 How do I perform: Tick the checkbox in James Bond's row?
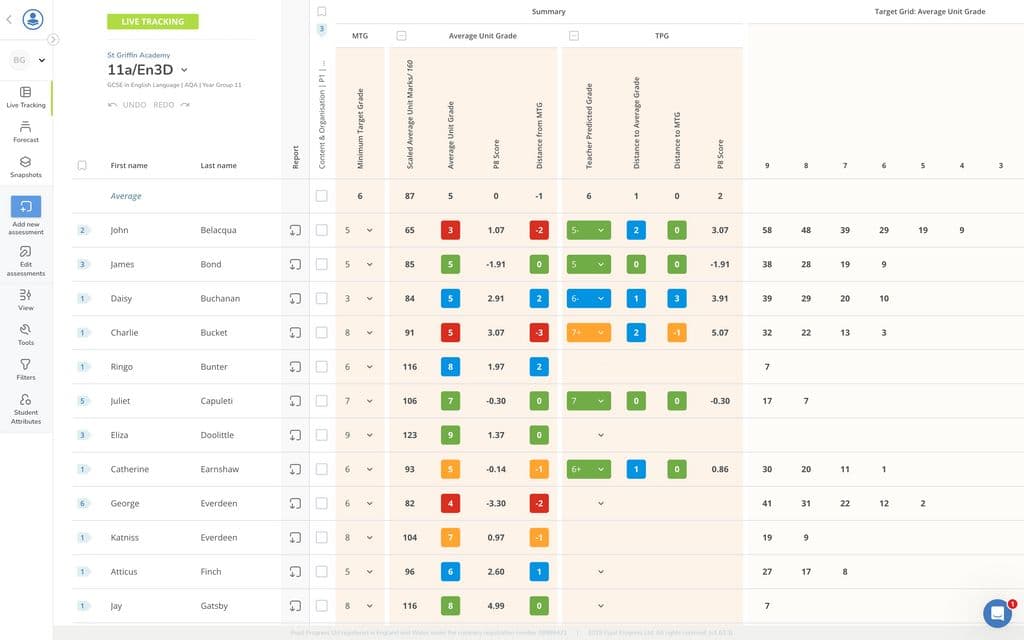pos(321,264)
